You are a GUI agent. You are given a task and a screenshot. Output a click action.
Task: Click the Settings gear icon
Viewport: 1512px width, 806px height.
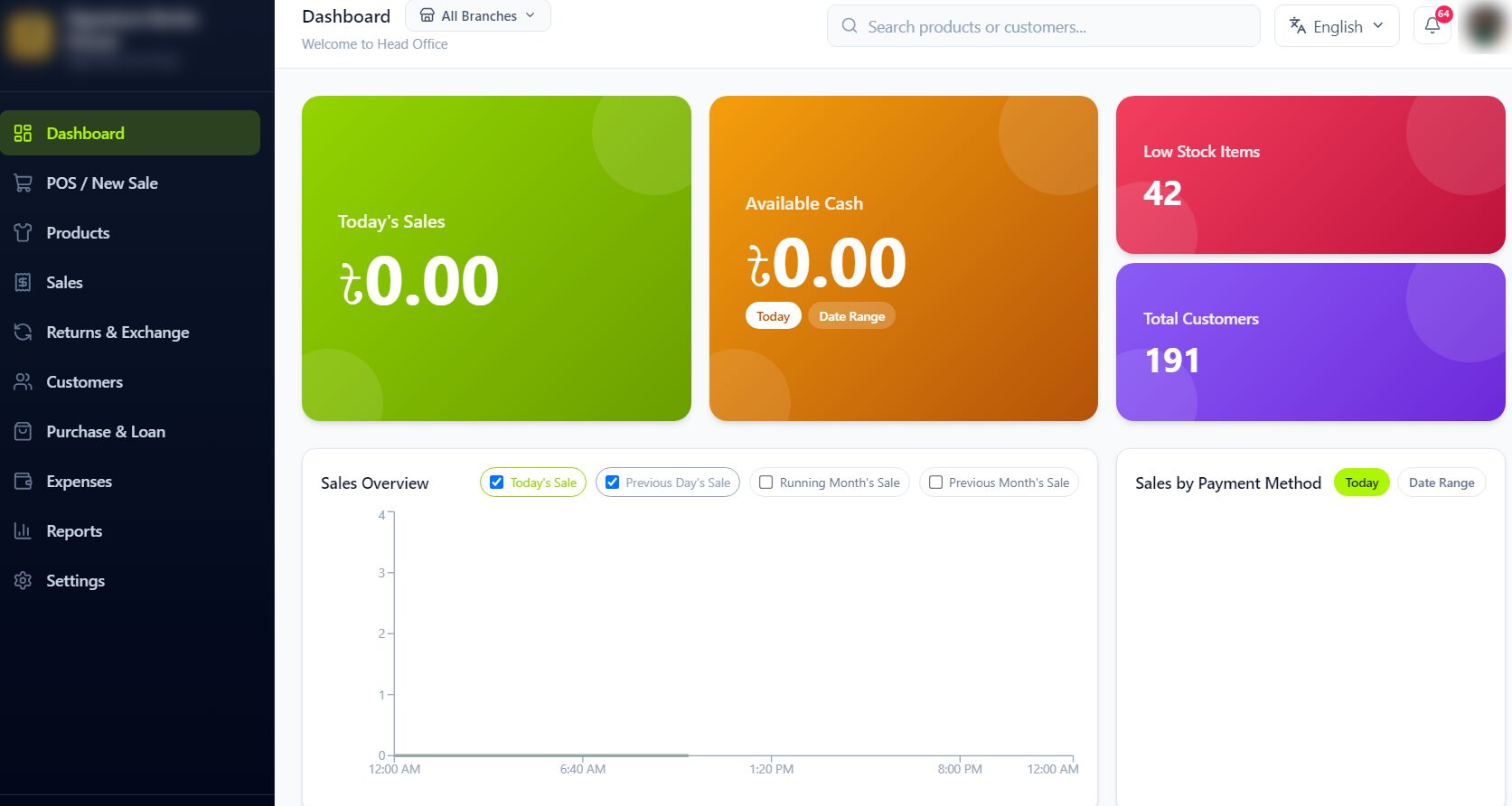click(23, 581)
